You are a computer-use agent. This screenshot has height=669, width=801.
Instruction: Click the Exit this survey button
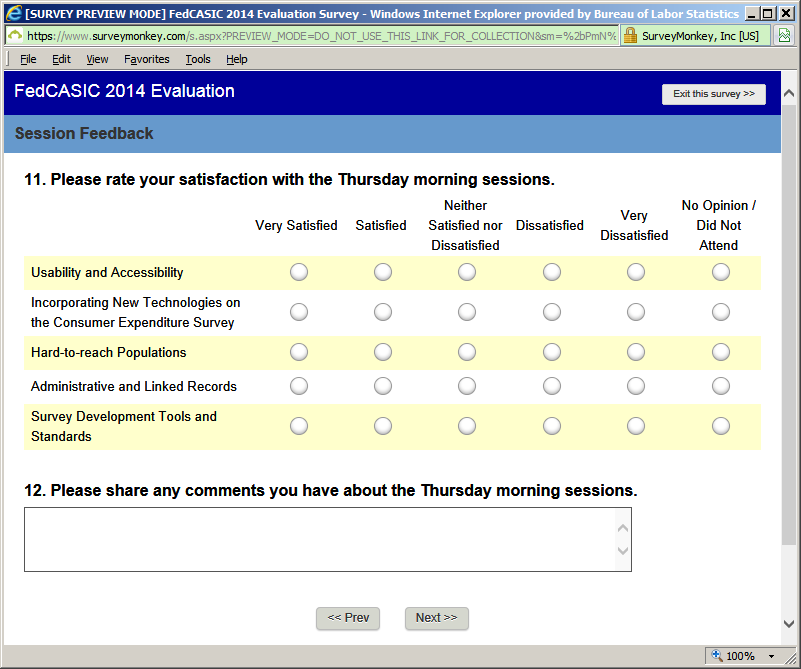(714, 94)
